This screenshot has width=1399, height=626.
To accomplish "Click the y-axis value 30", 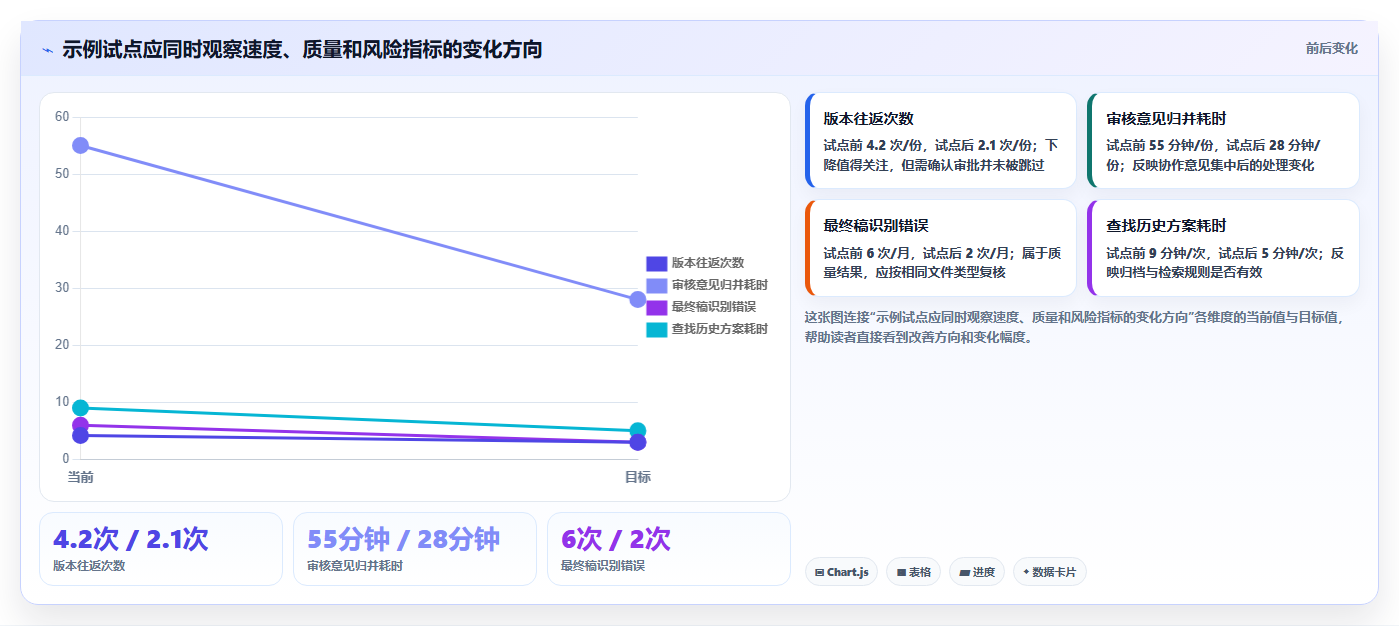I will coord(62,288).
